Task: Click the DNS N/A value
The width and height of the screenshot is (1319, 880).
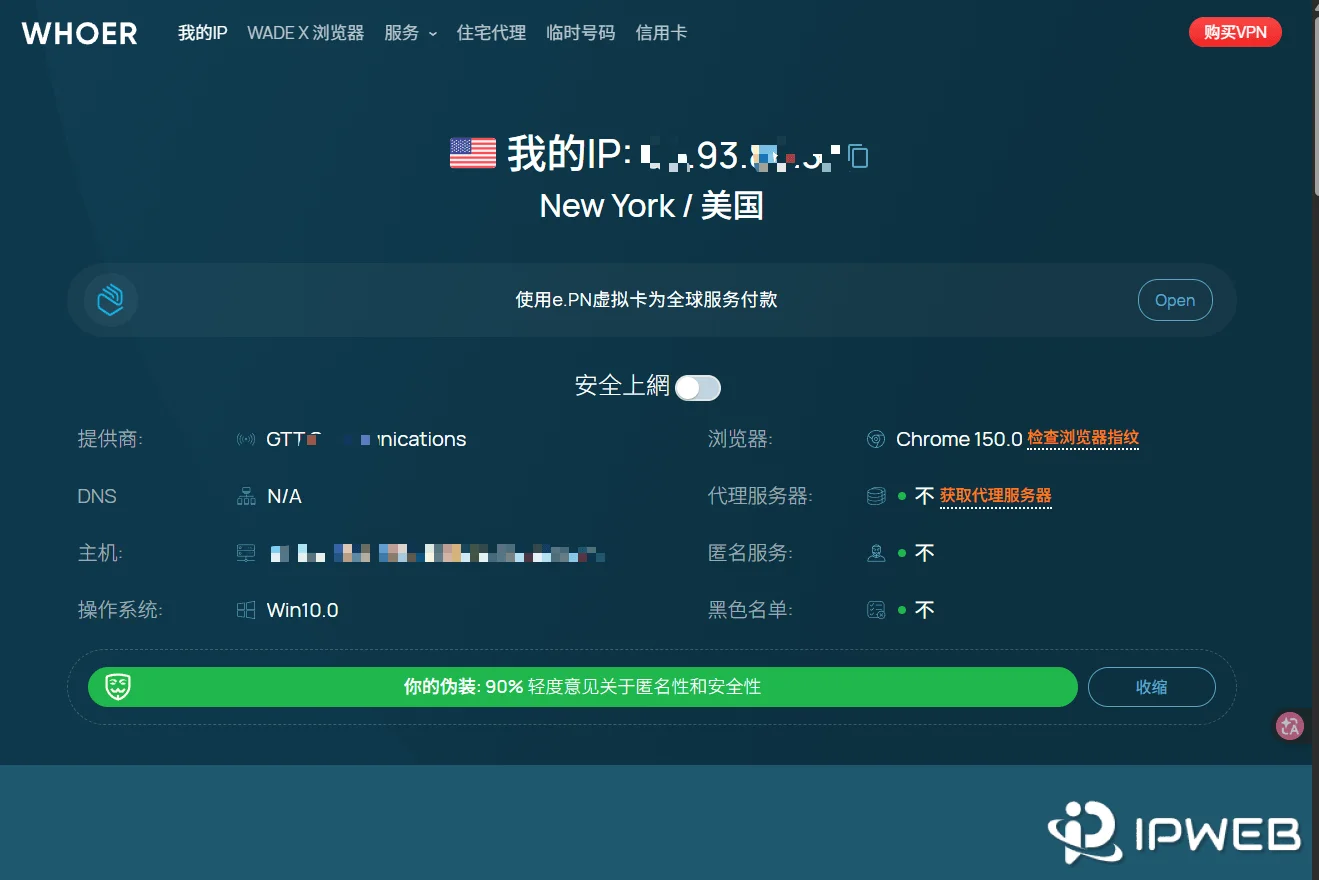Action: click(x=284, y=496)
